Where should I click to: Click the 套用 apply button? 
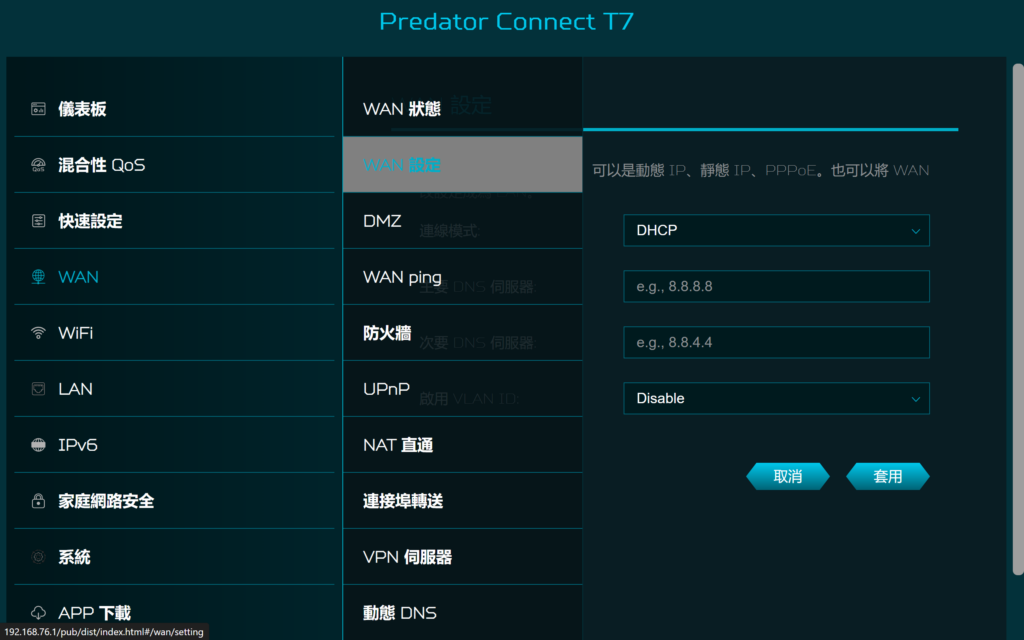(888, 476)
